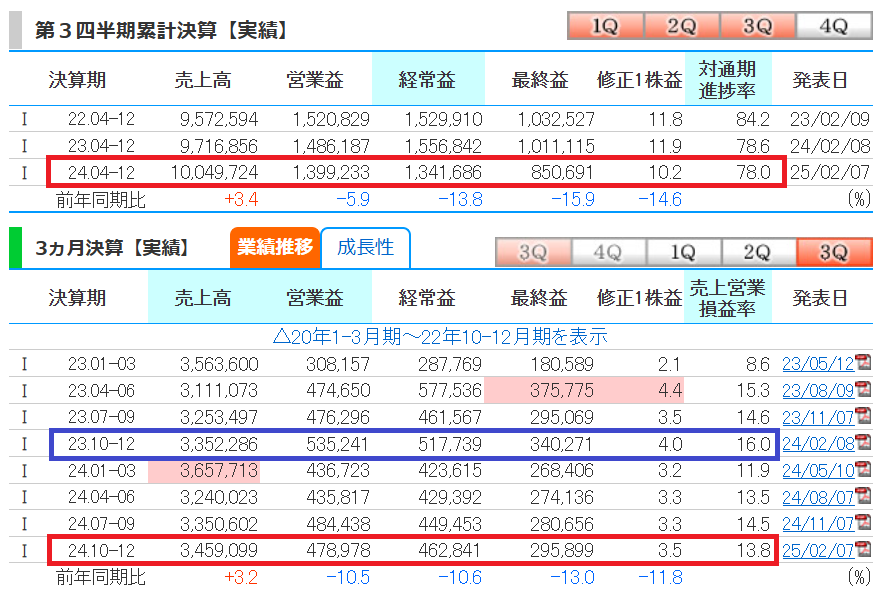
Task: Open PDF icon beside 24/05/10 date
Action: pyautogui.click(x=863, y=468)
